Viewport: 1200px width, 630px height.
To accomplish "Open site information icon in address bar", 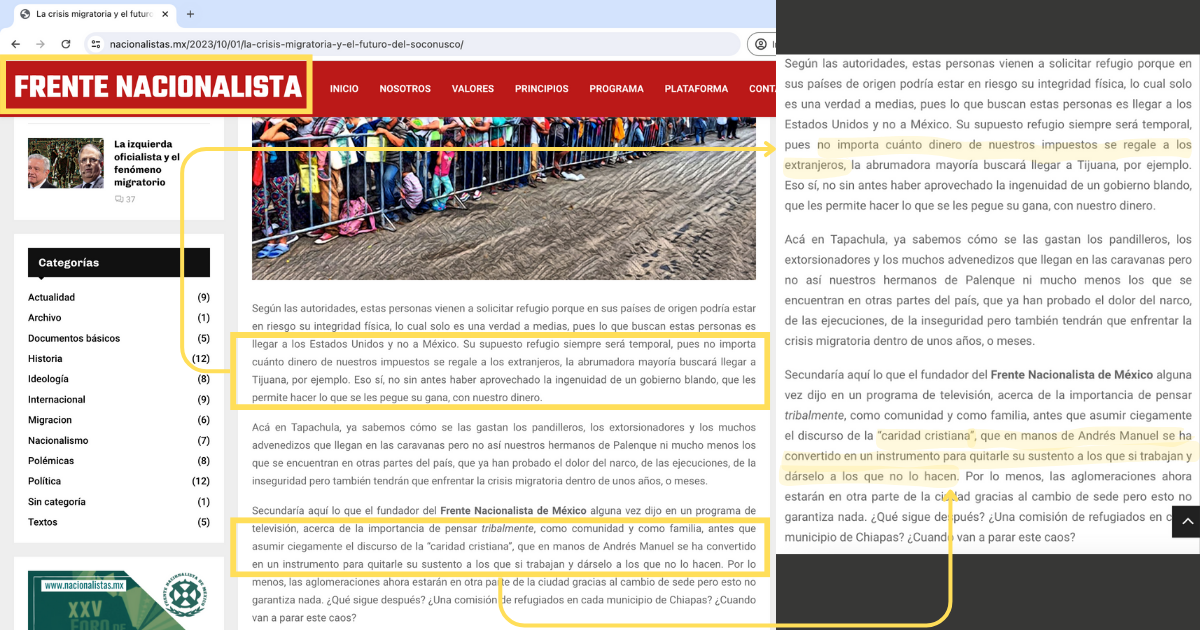I will [96, 44].
